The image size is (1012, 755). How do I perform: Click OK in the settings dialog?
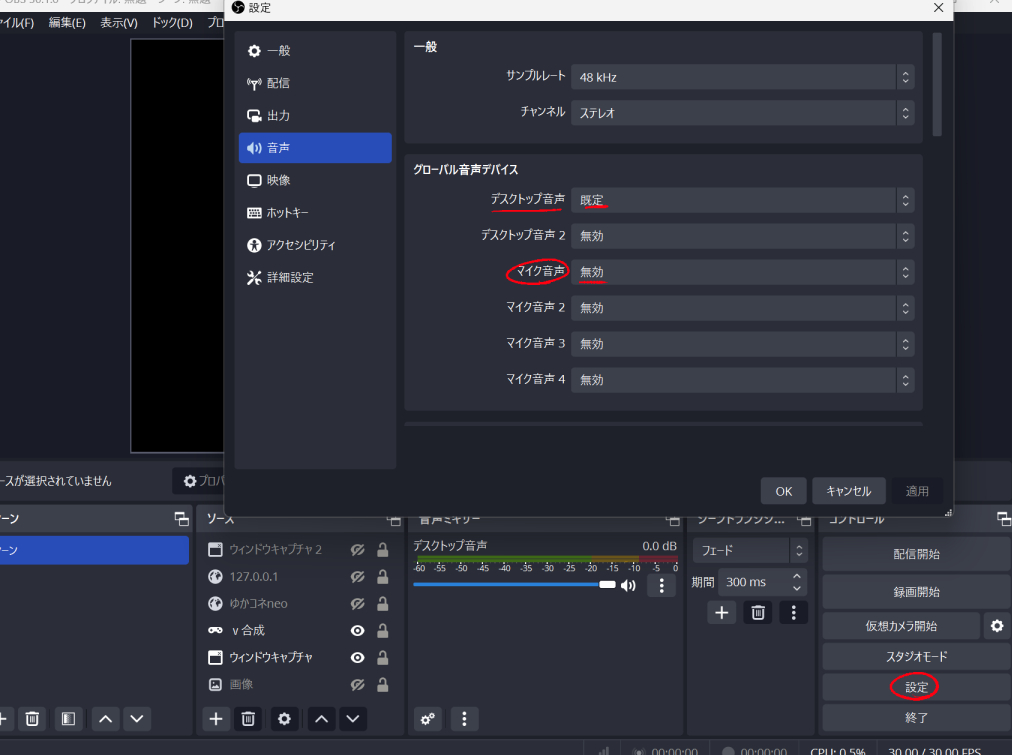(x=784, y=491)
